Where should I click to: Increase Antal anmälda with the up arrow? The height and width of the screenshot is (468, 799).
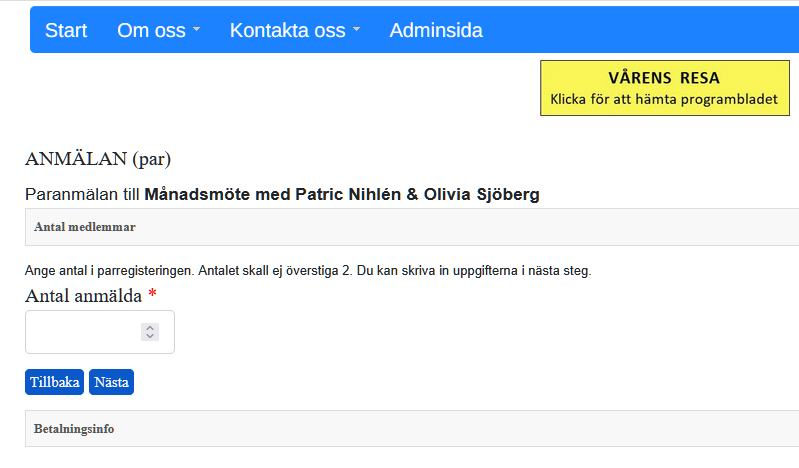[150, 327]
